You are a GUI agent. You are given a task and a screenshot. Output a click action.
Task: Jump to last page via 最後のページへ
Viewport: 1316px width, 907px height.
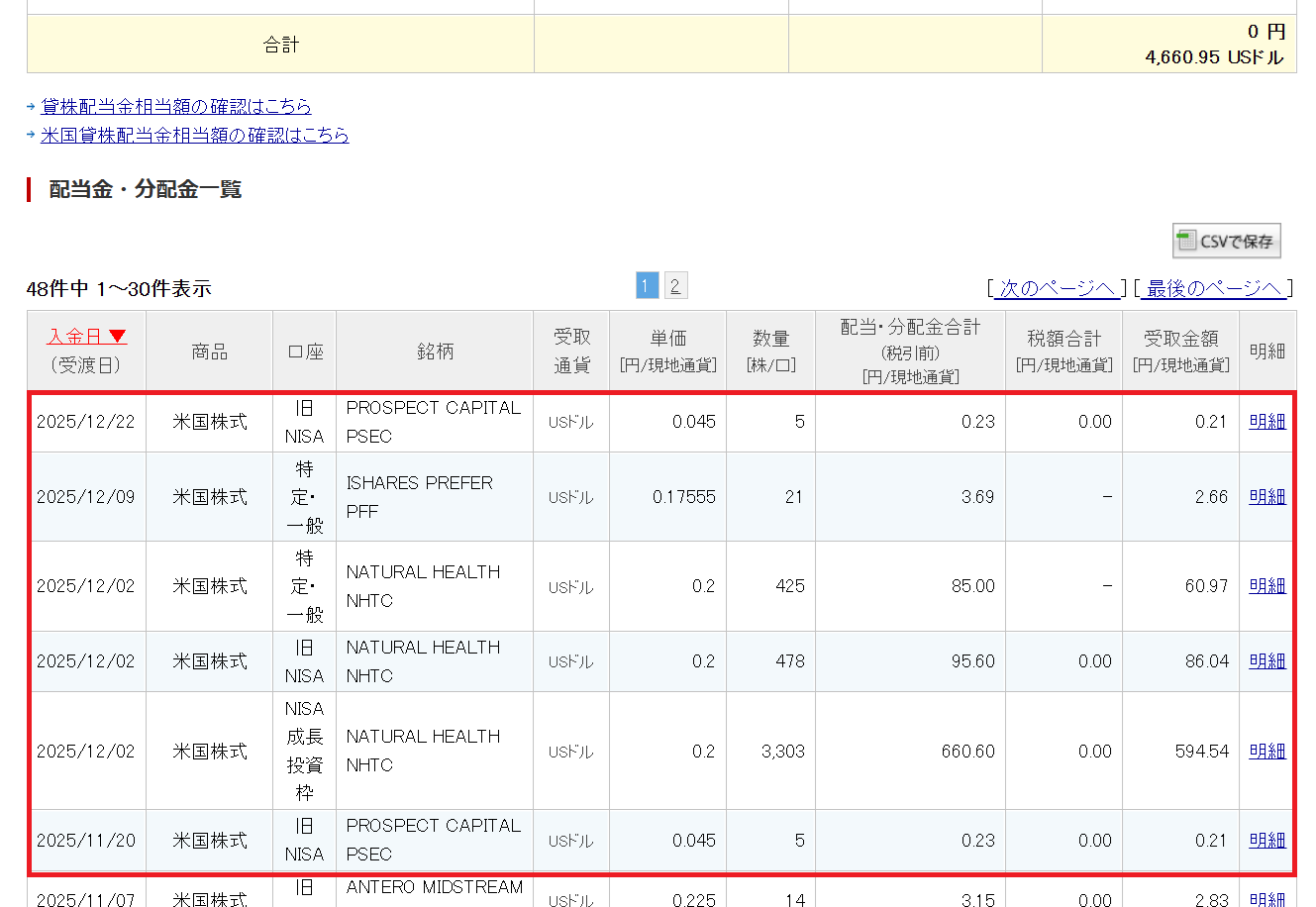coord(1214,288)
